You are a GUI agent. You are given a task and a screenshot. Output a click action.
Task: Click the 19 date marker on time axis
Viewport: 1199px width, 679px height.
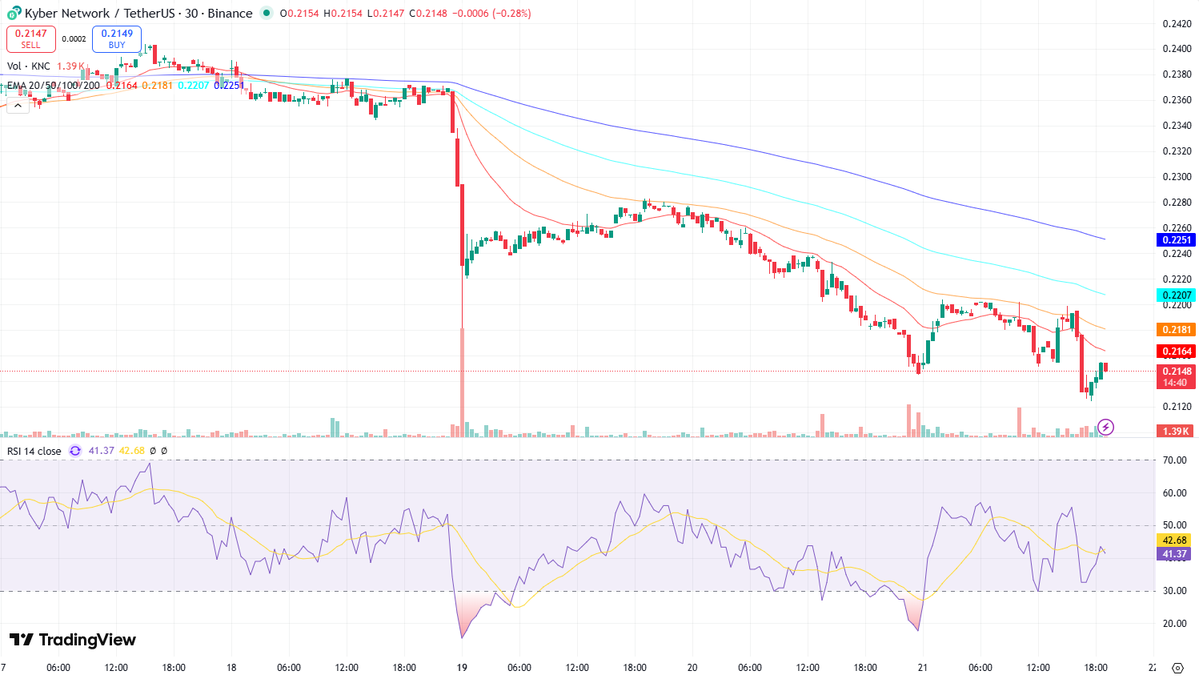pos(462,667)
